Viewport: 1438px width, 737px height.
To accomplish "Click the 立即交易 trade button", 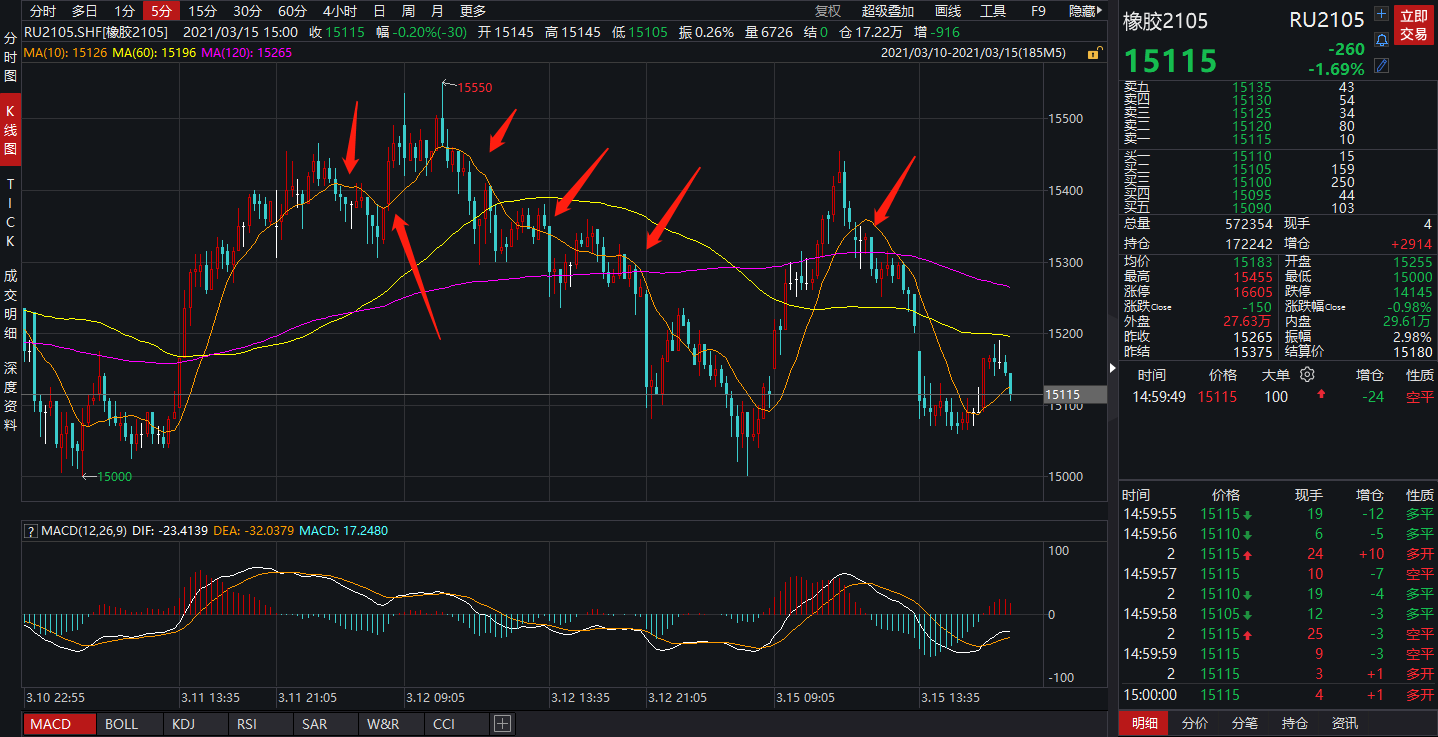I will click(1414, 25).
